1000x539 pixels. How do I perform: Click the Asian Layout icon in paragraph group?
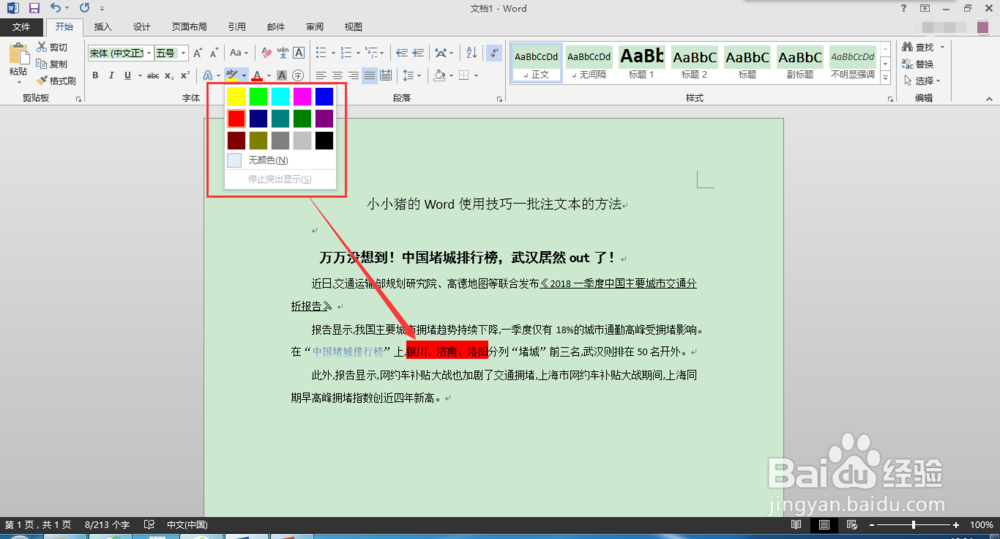[x=441, y=53]
